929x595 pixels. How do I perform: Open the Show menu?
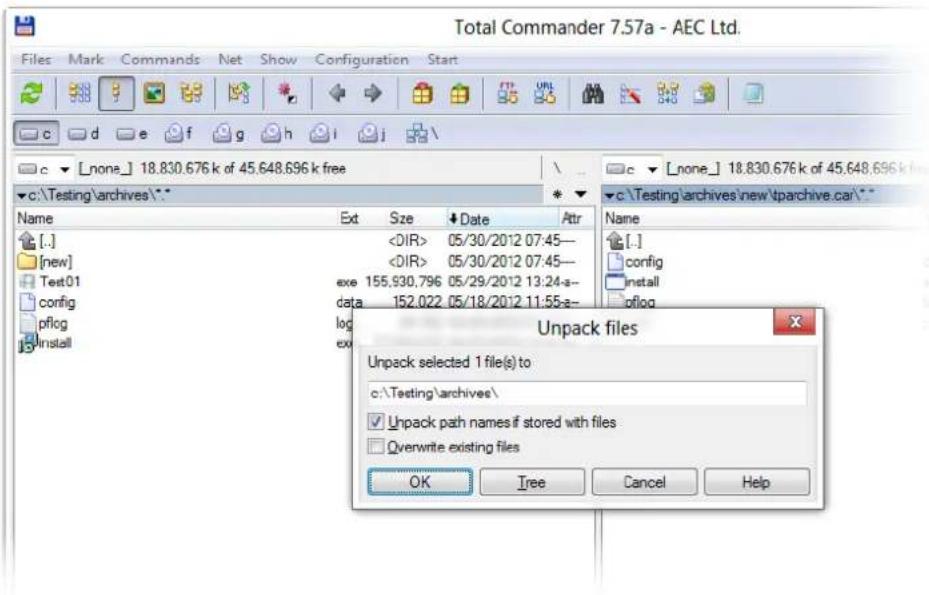pos(278,59)
